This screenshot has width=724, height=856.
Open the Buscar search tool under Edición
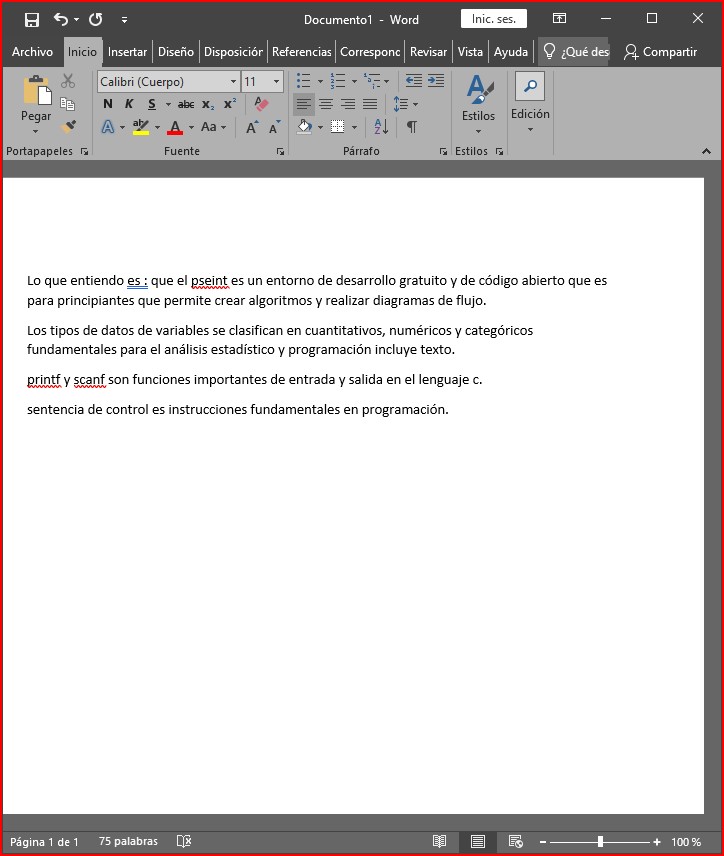(x=530, y=87)
